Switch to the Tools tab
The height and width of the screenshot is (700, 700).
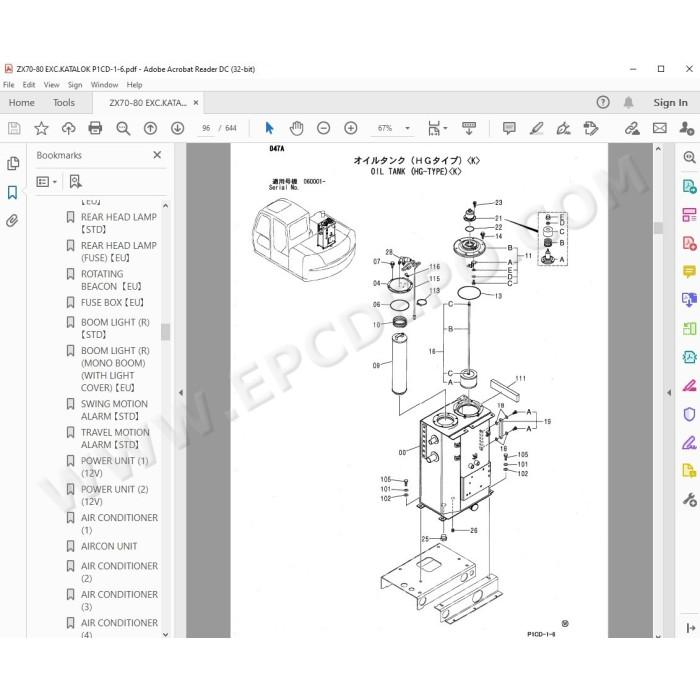64,103
